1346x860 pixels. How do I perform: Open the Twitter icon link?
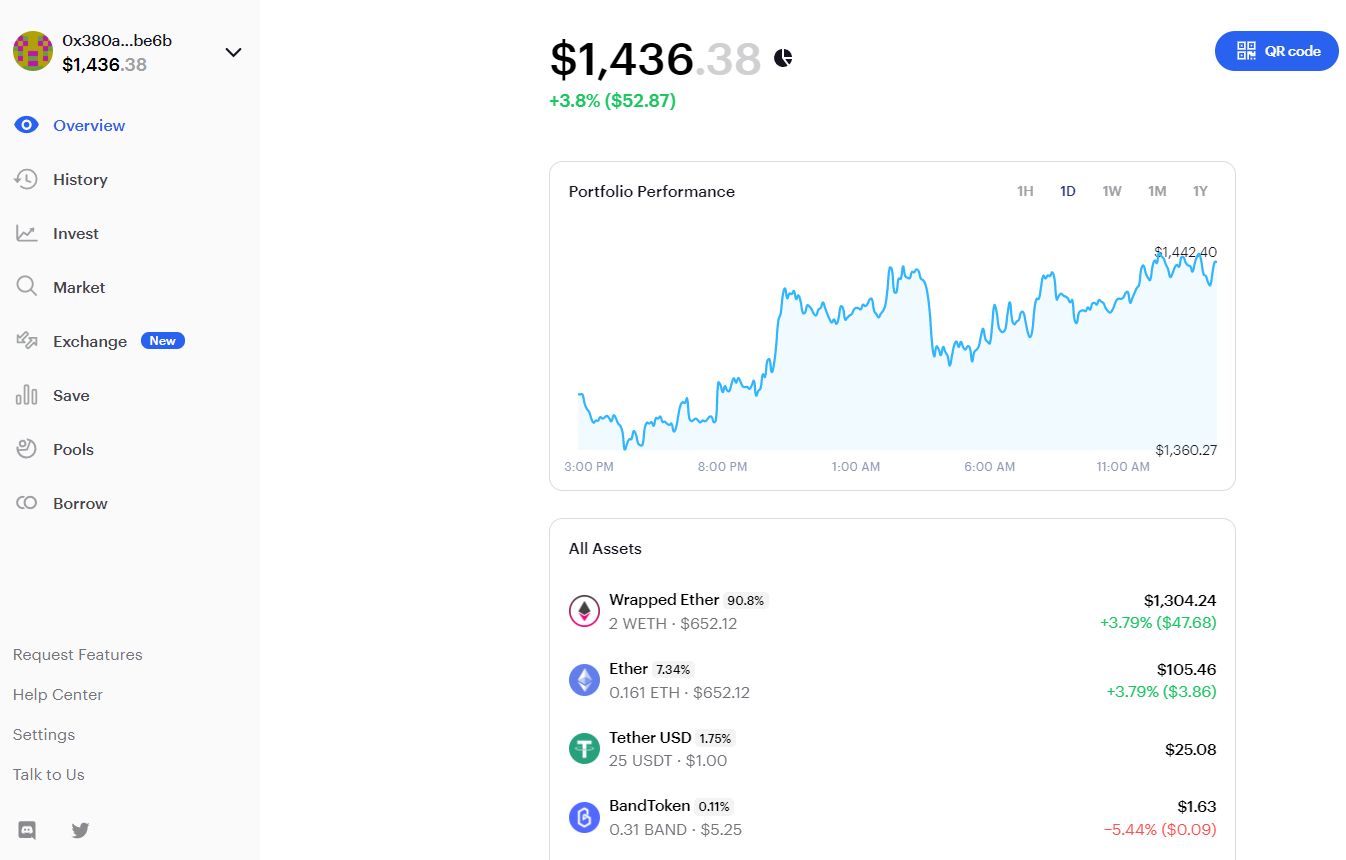point(81,830)
